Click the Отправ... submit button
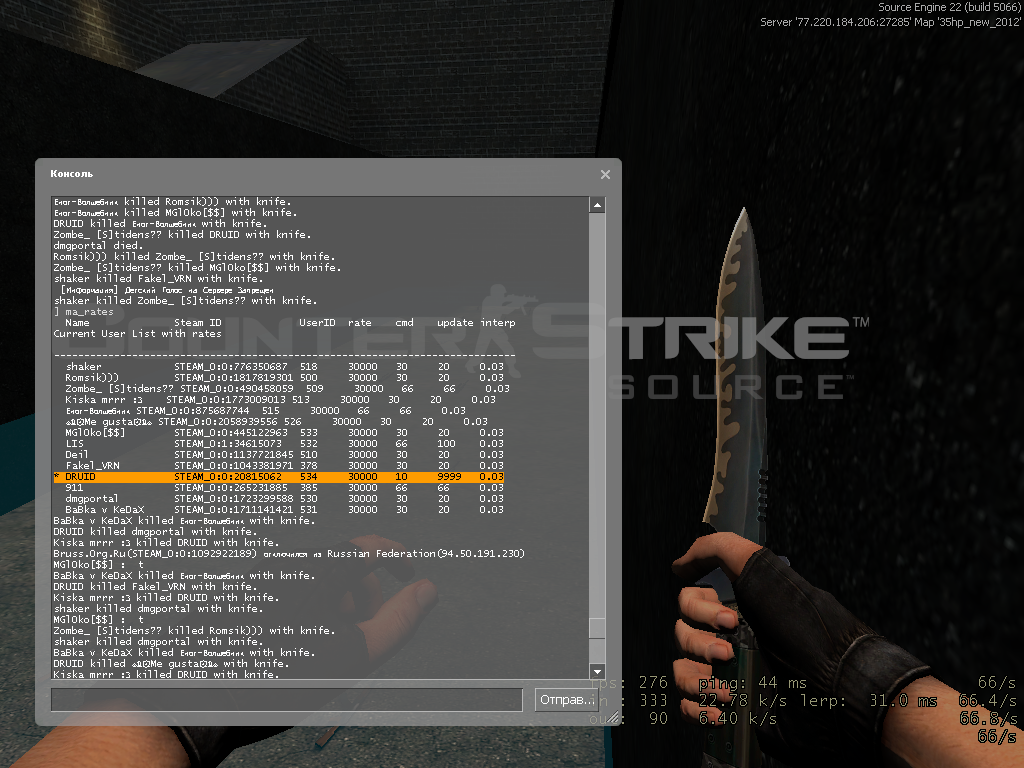 (x=566, y=699)
